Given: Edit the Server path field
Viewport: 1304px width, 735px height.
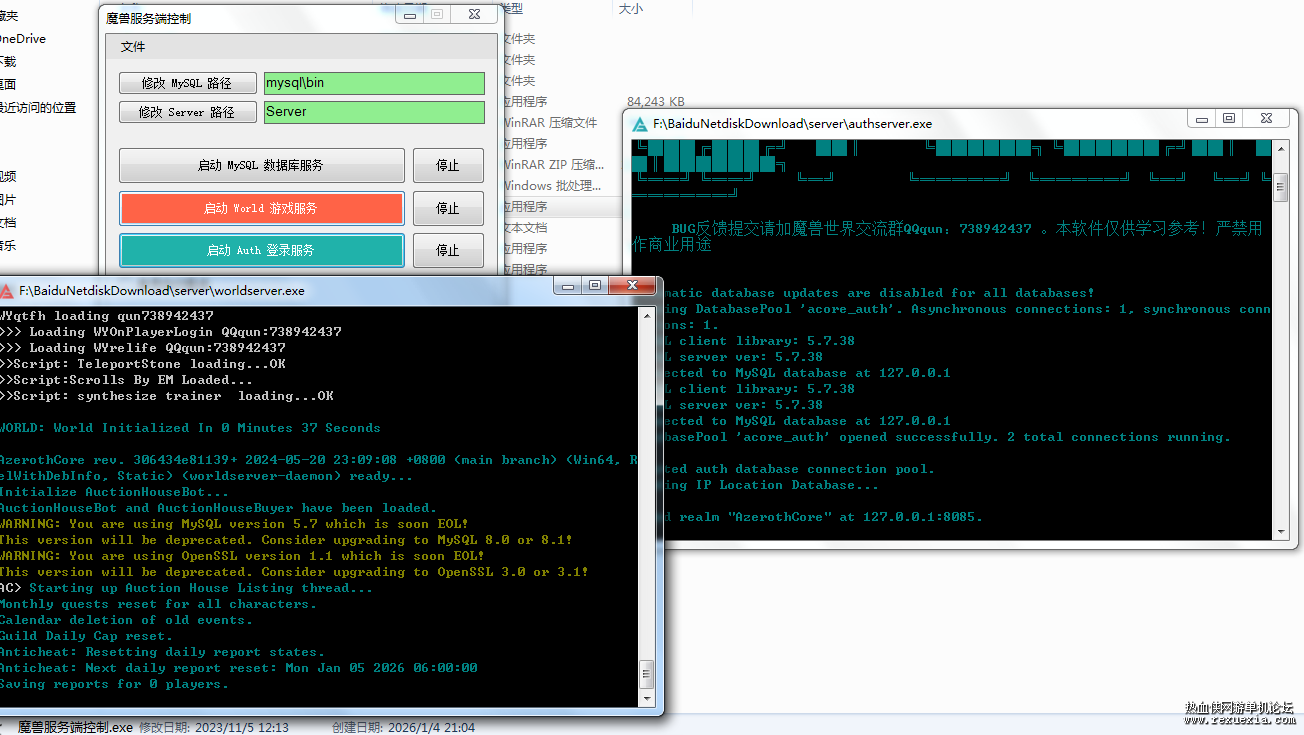Looking at the screenshot, I should pyautogui.click(x=374, y=112).
